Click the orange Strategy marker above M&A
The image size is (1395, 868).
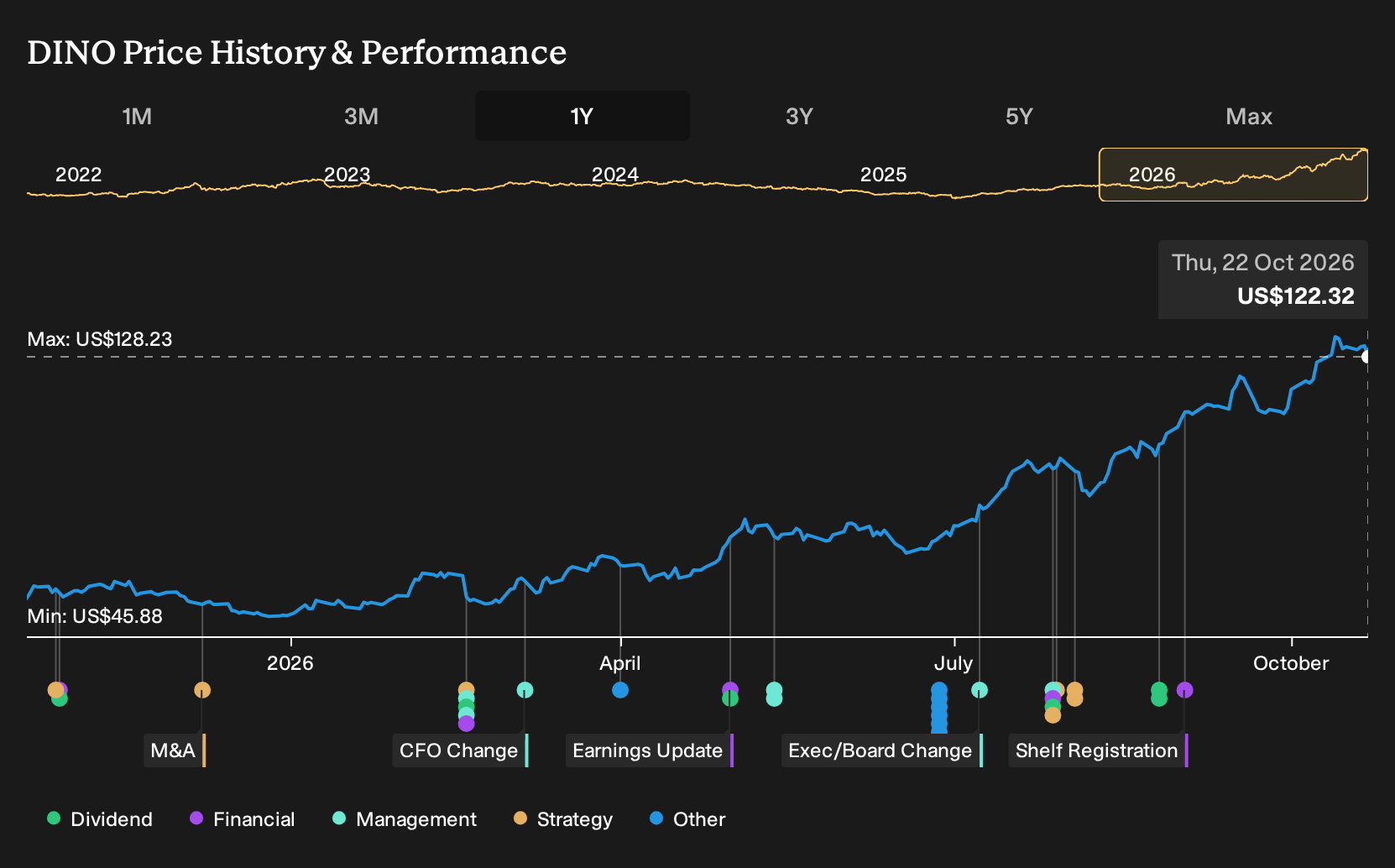[202, 690]
